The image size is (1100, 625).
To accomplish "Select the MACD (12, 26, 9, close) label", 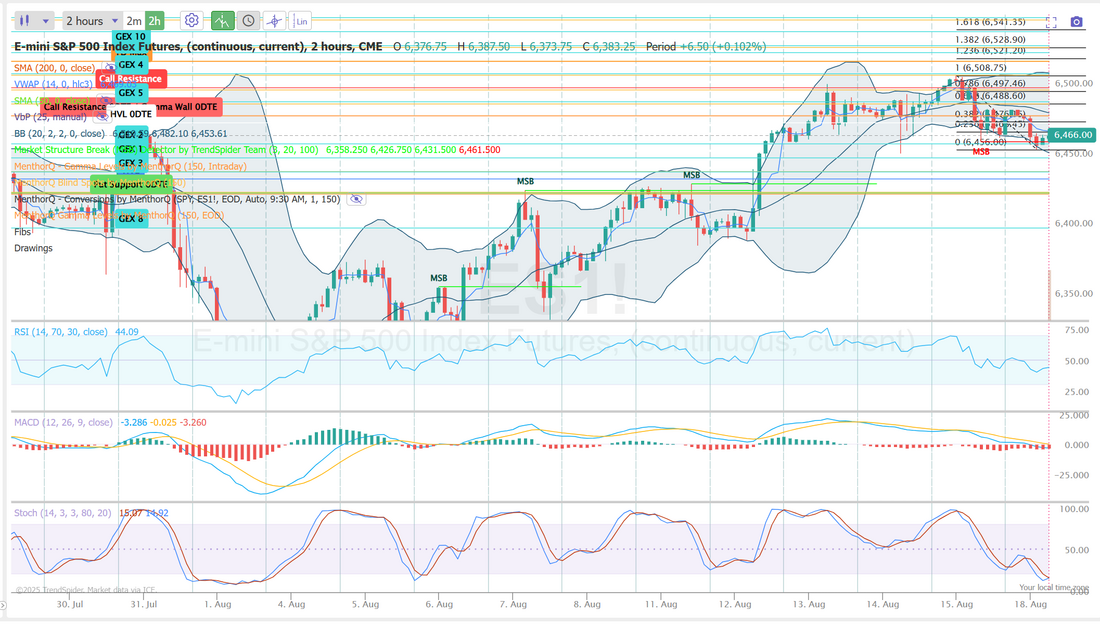I will click(63, 422).
